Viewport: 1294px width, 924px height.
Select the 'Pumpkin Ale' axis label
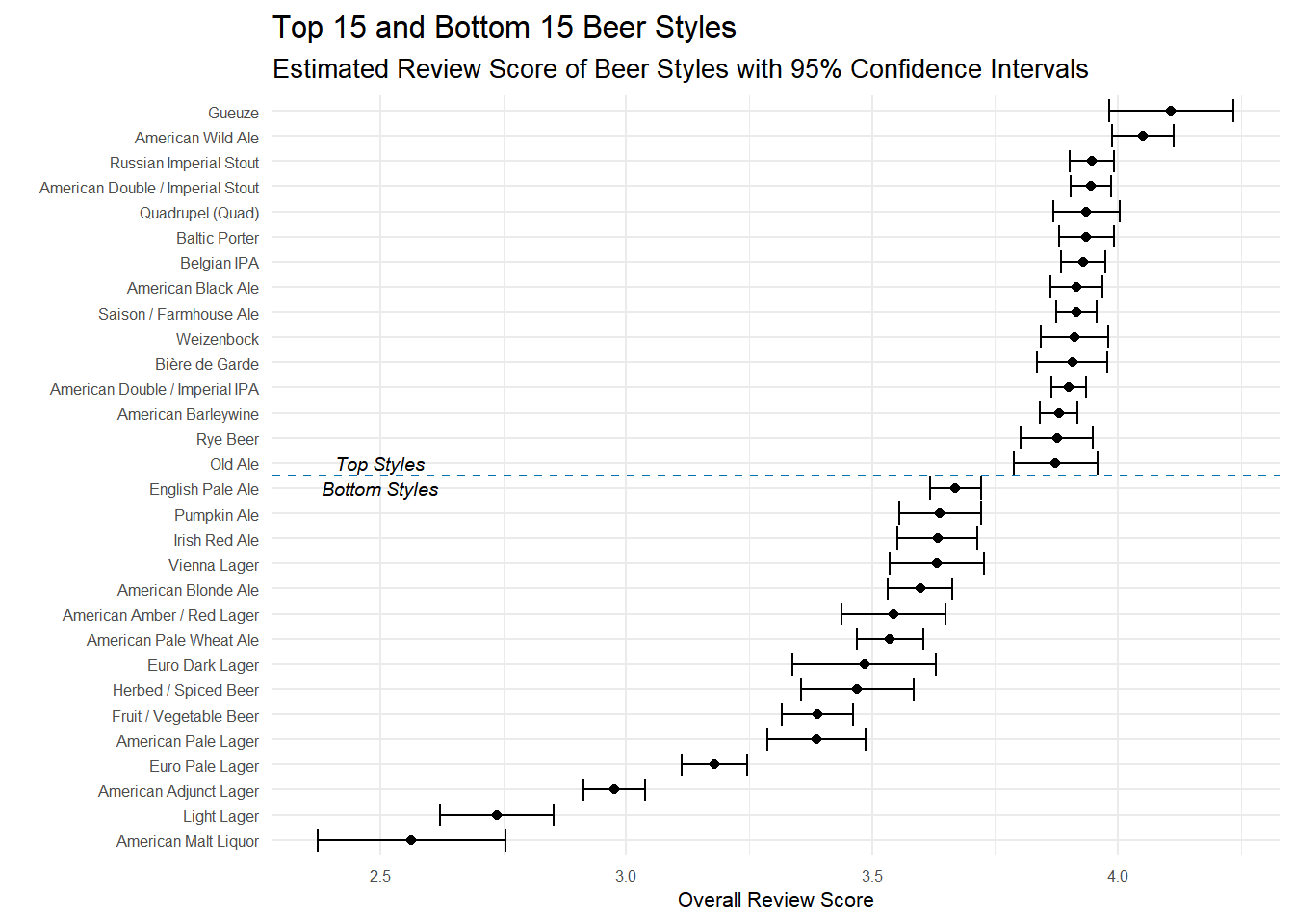tap(217, 515)
